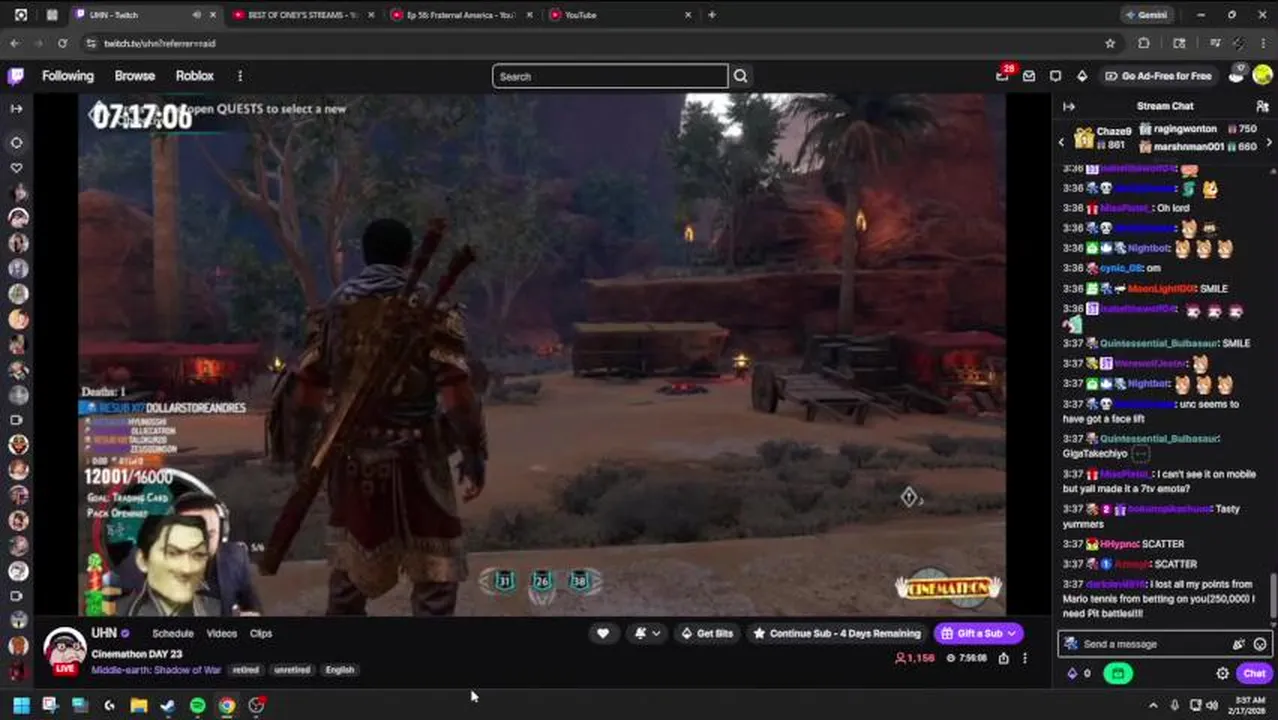Open the Twitch top-nav more options menu
The image size is (1278, 720).
[240, 76]
